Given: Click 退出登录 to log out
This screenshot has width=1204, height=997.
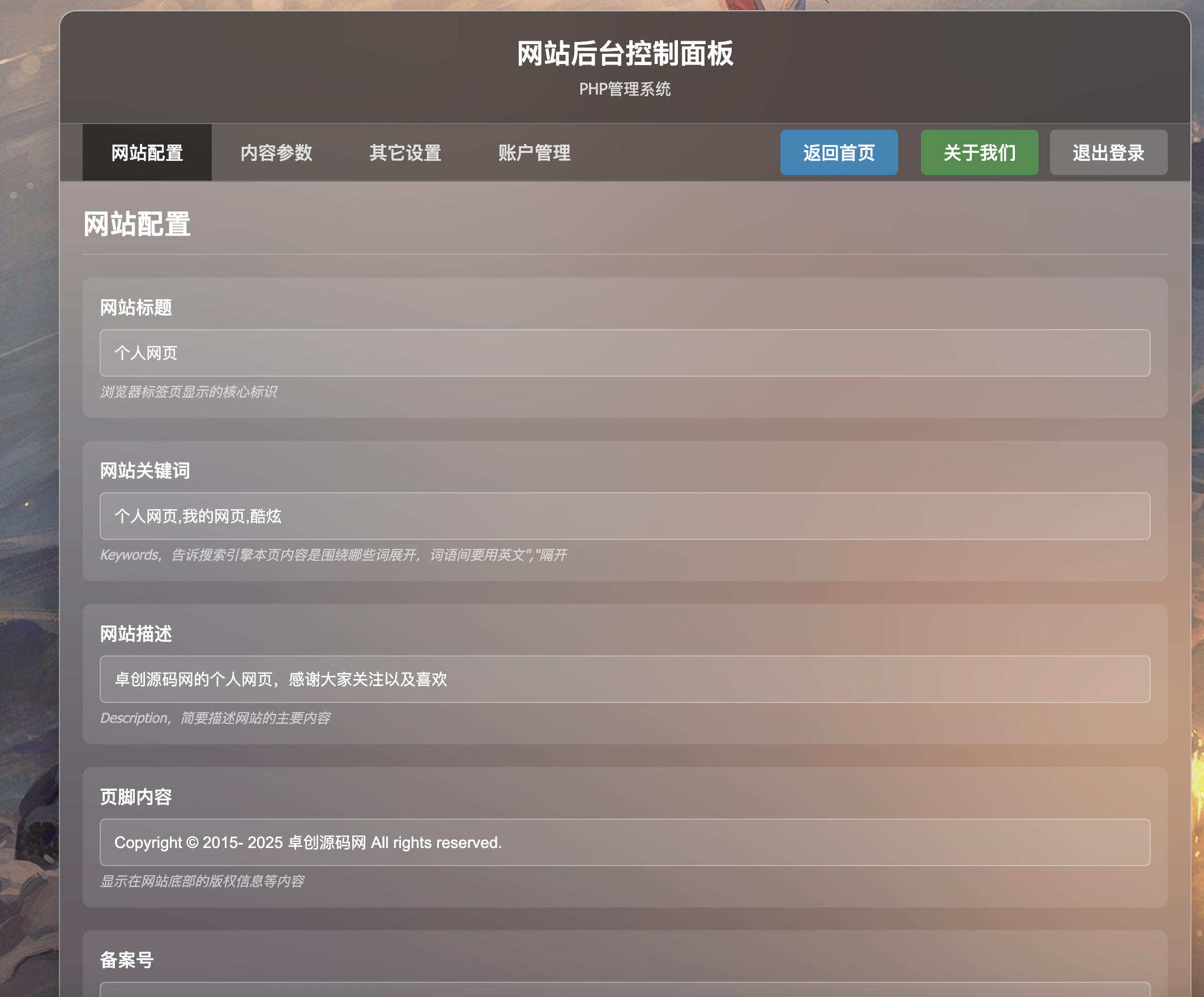Looking at the screenshot, I should (1108, 152).
